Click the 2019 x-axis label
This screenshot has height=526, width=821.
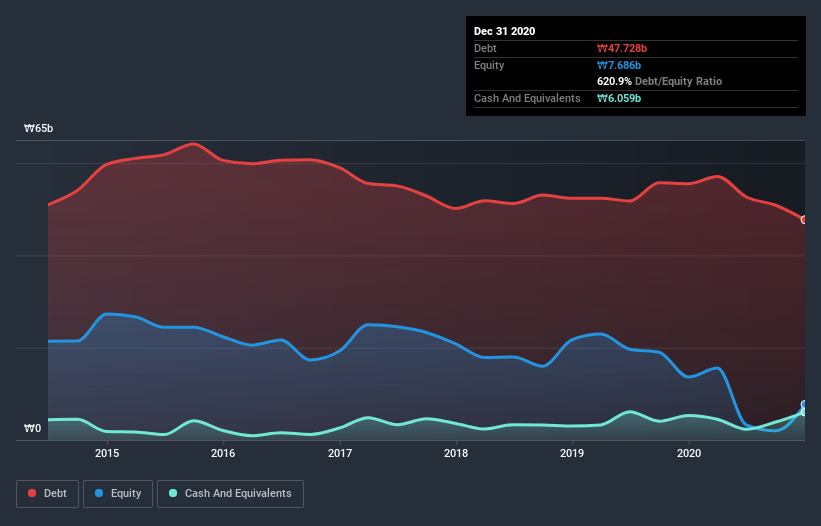572,453
